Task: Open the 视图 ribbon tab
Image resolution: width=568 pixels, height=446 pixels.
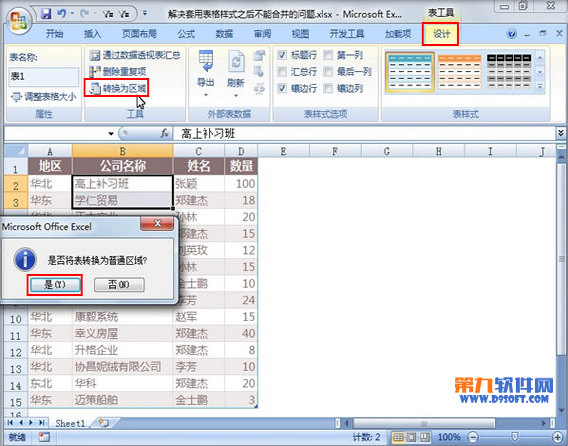Action: click(300, 34)
